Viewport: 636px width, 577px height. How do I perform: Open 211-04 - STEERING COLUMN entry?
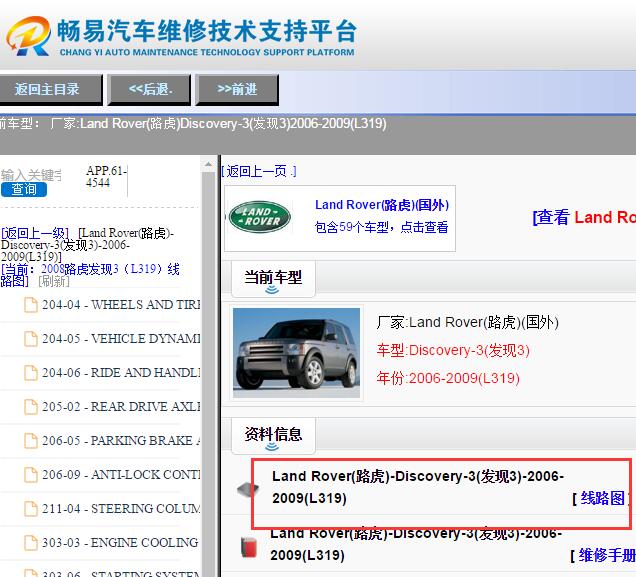coord(121,509)
